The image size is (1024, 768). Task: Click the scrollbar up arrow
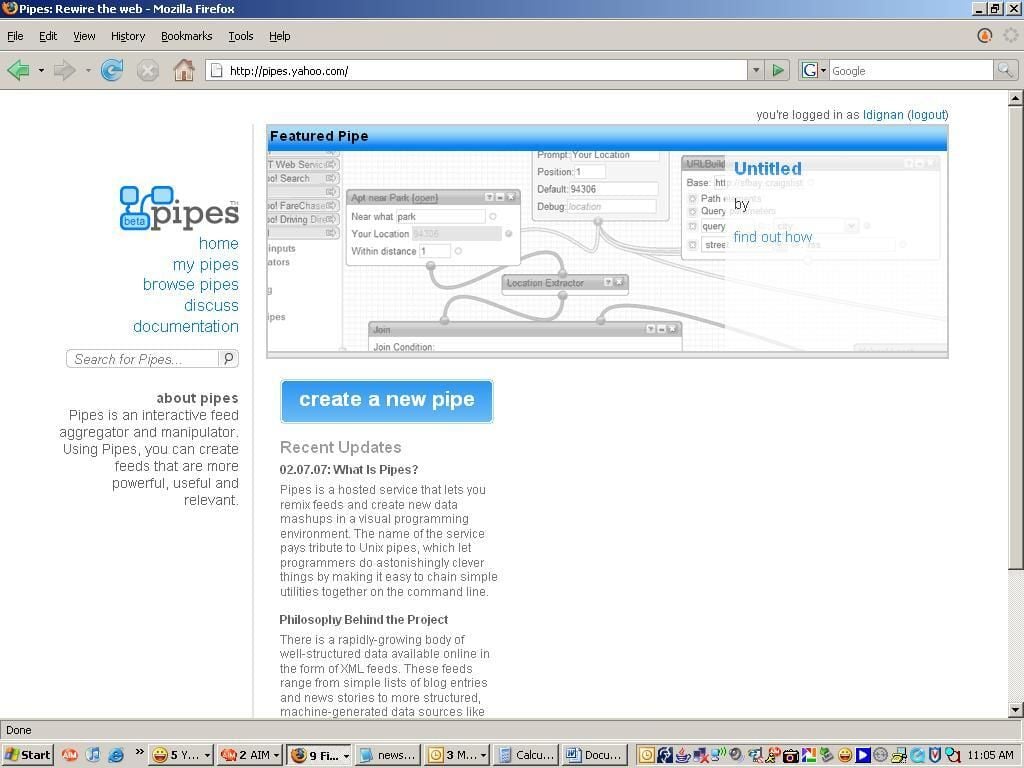[1015, 99]
